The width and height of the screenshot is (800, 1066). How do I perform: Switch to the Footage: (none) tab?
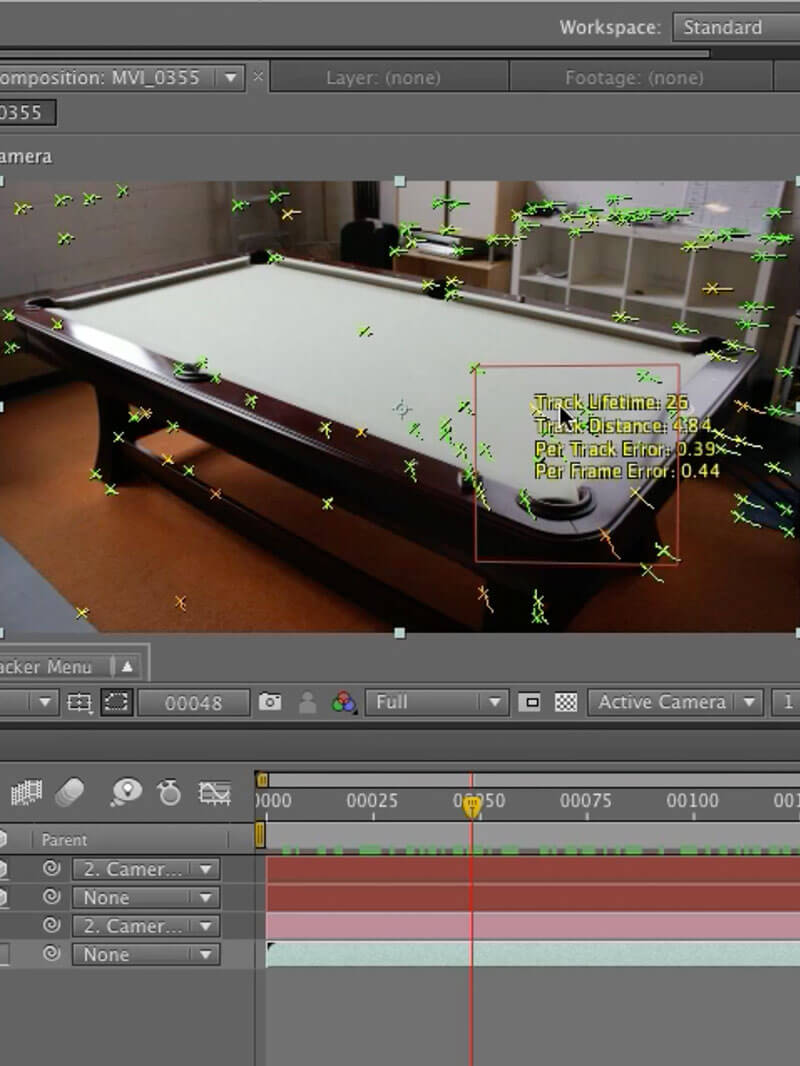(x=634, y=77)
